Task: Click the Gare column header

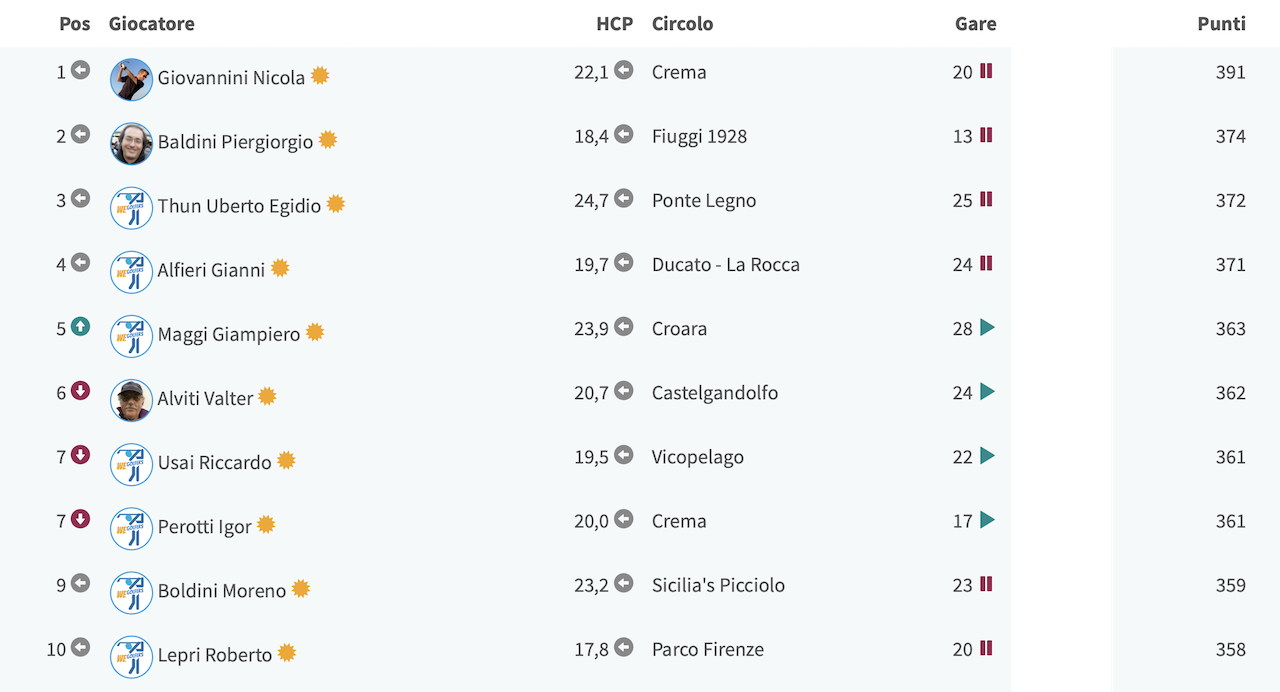Action: [975, 23]
